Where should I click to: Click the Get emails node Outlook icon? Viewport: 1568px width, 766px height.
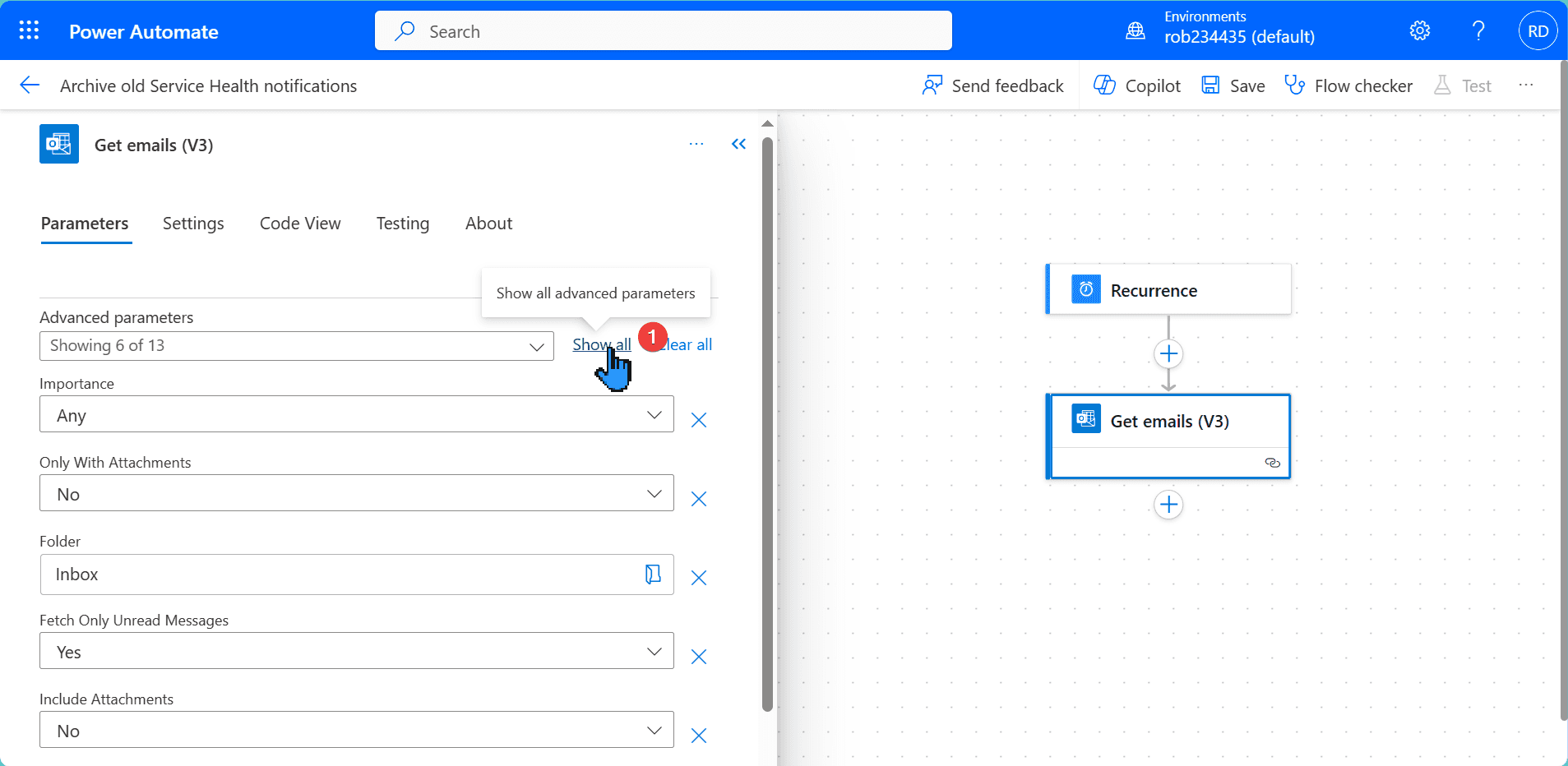1086,418
